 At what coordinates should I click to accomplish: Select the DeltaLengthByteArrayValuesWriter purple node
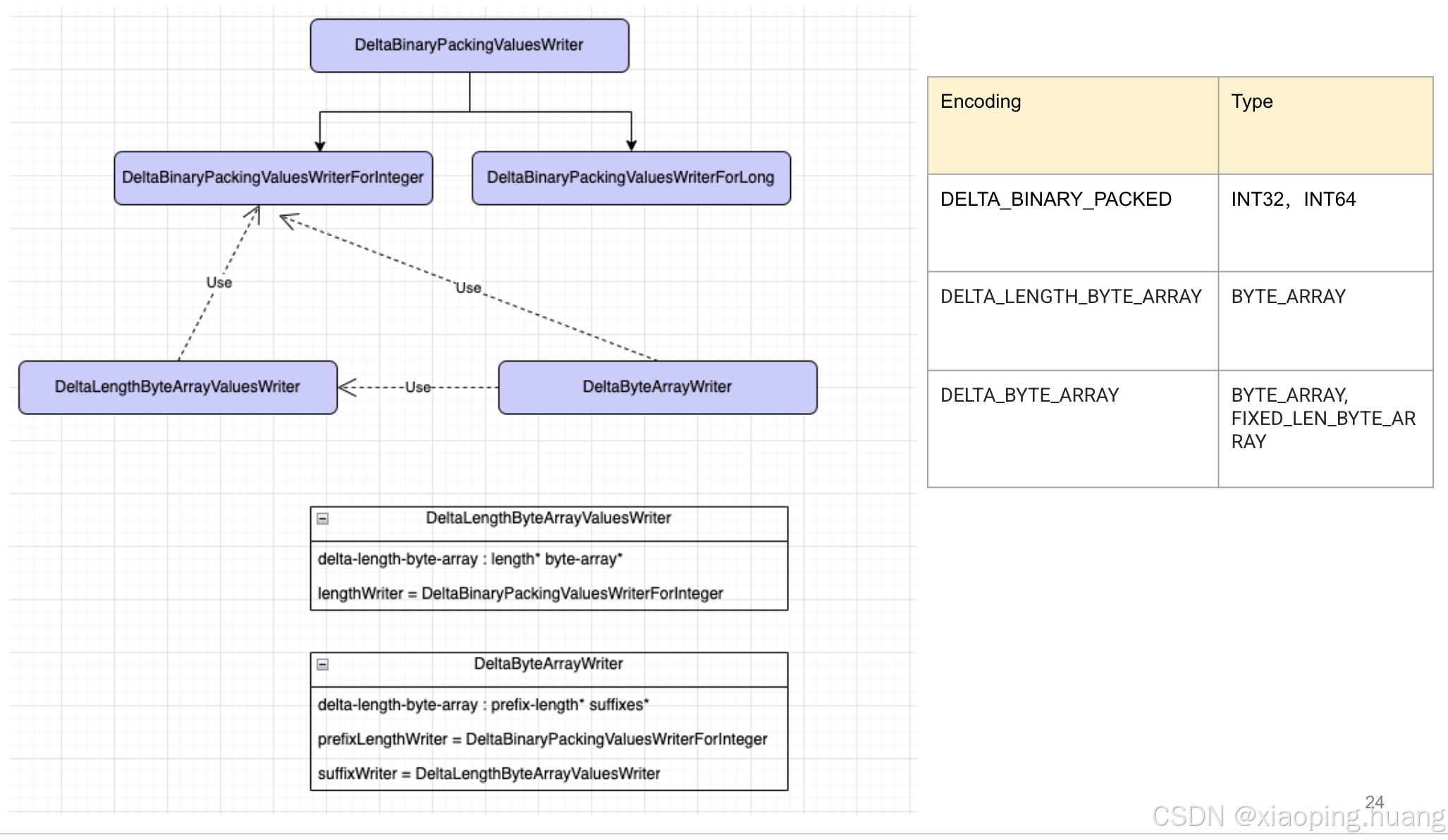(177, 387)
